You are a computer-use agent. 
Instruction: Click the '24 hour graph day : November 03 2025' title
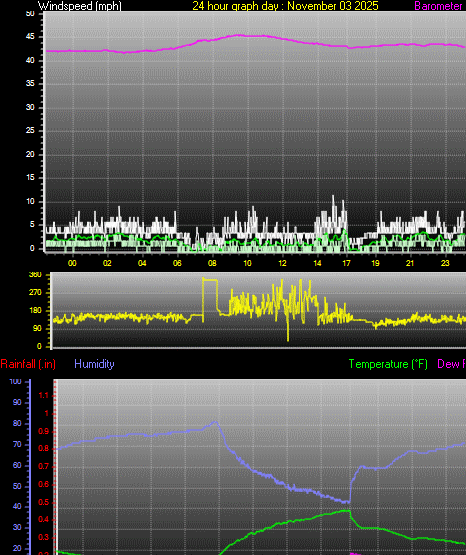(285, 6)
